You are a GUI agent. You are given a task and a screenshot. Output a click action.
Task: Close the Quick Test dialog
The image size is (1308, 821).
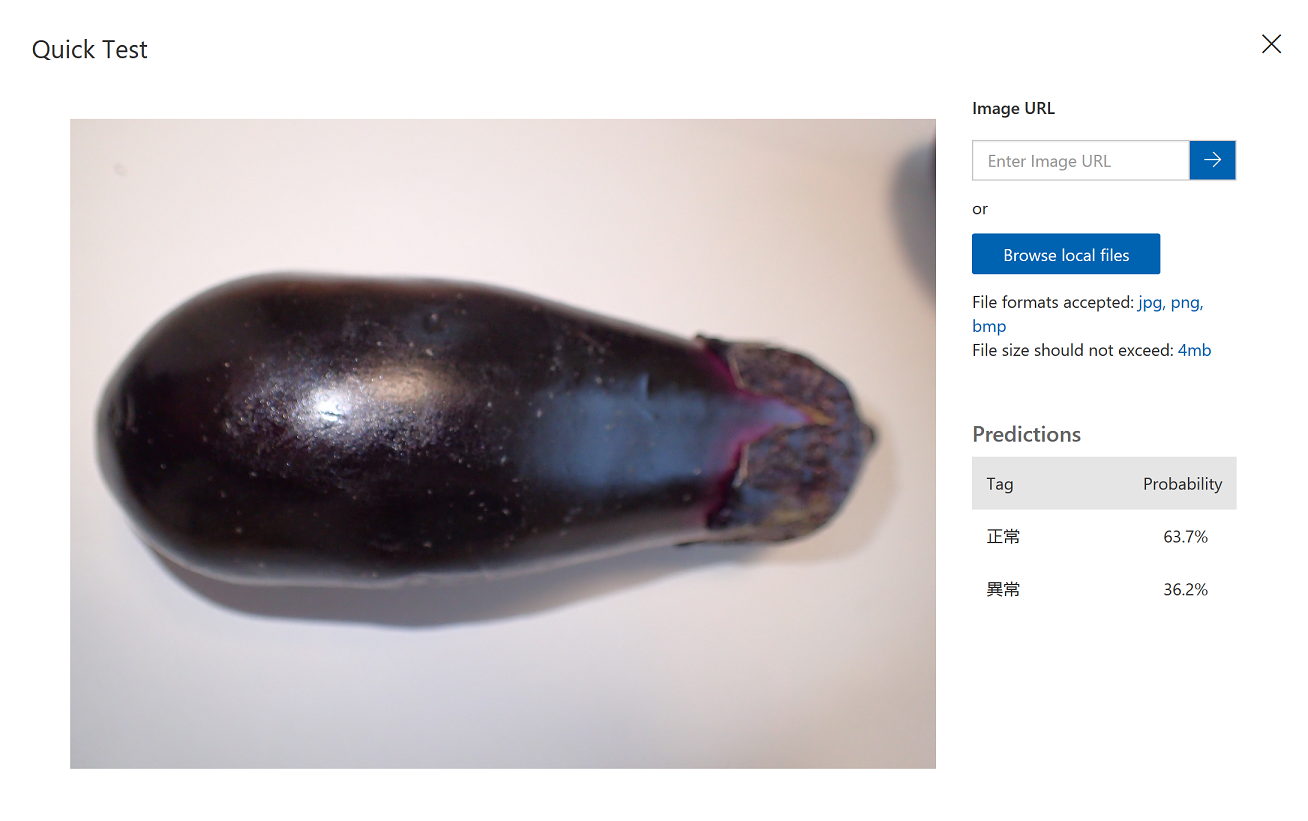1271,44
